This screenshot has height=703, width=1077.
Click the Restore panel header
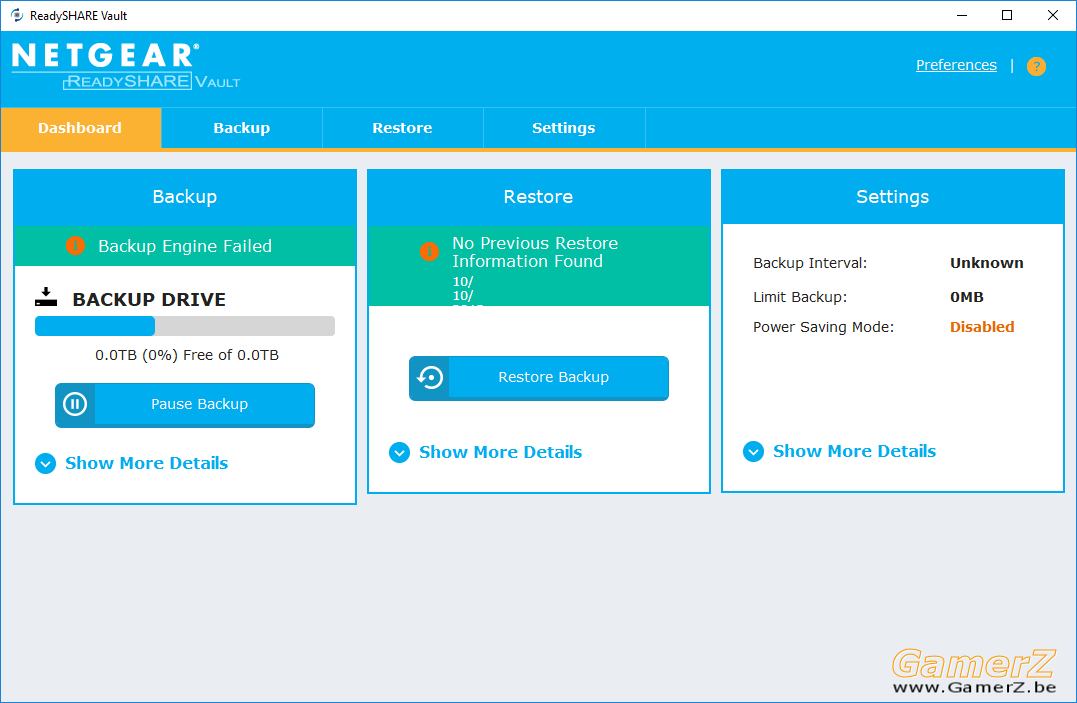[x=538, y=197]
